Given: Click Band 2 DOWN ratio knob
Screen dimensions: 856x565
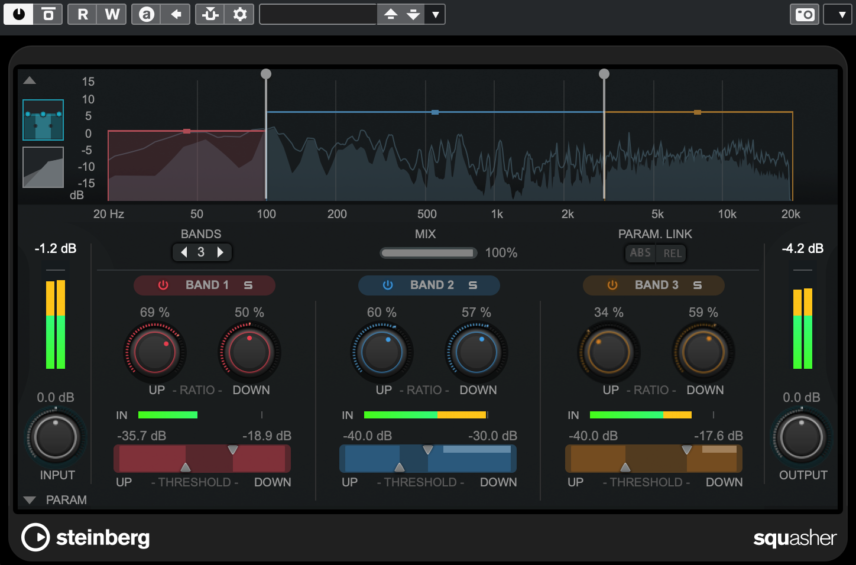Looking at the screenshot, I should coord(476,352).
